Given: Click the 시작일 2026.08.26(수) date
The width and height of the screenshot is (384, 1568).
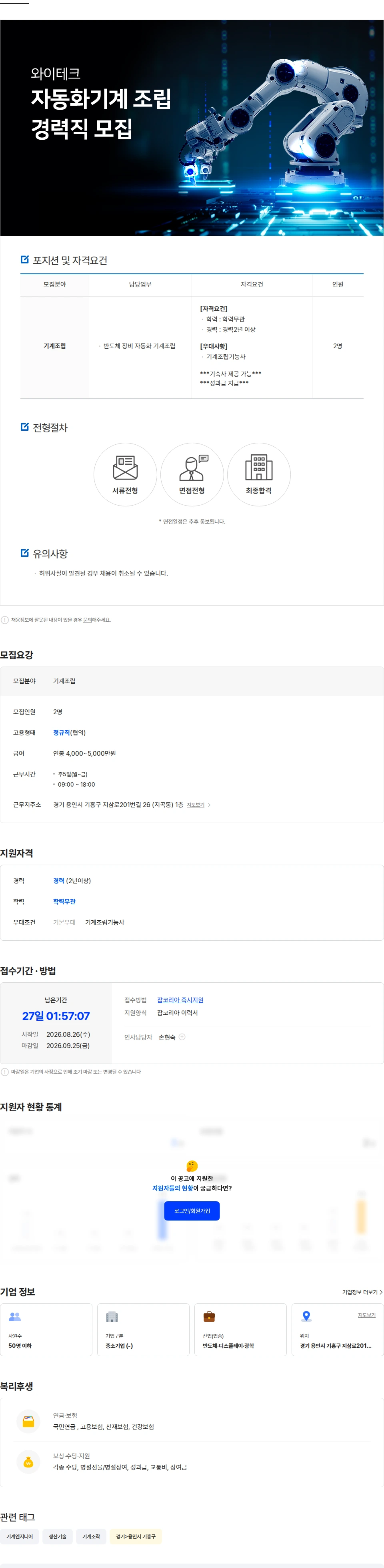Looking at the screenshot, I should click(68, 1034).
